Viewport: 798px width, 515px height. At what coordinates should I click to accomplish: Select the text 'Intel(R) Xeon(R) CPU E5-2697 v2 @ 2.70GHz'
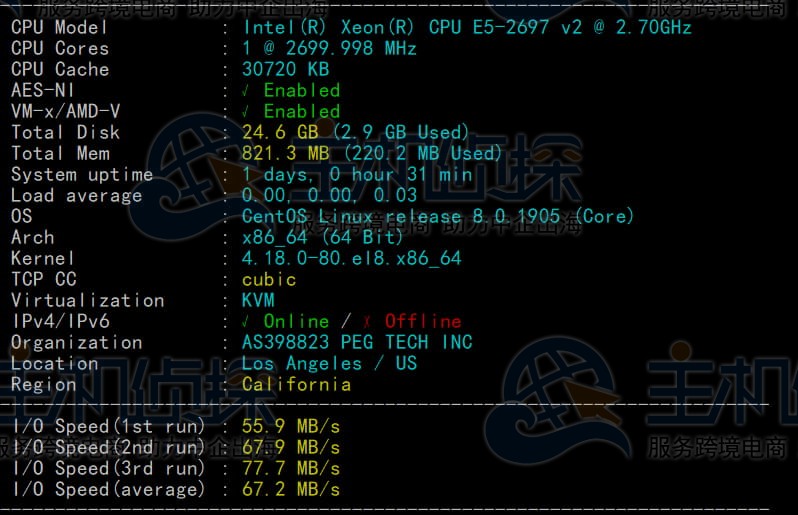467,27
